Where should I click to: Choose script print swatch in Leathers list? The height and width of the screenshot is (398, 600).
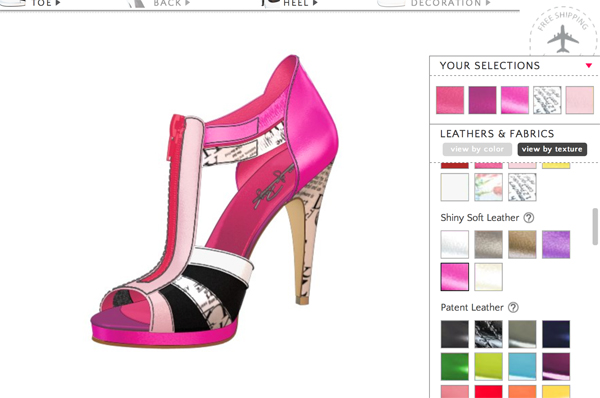click(x=522, y=187)
